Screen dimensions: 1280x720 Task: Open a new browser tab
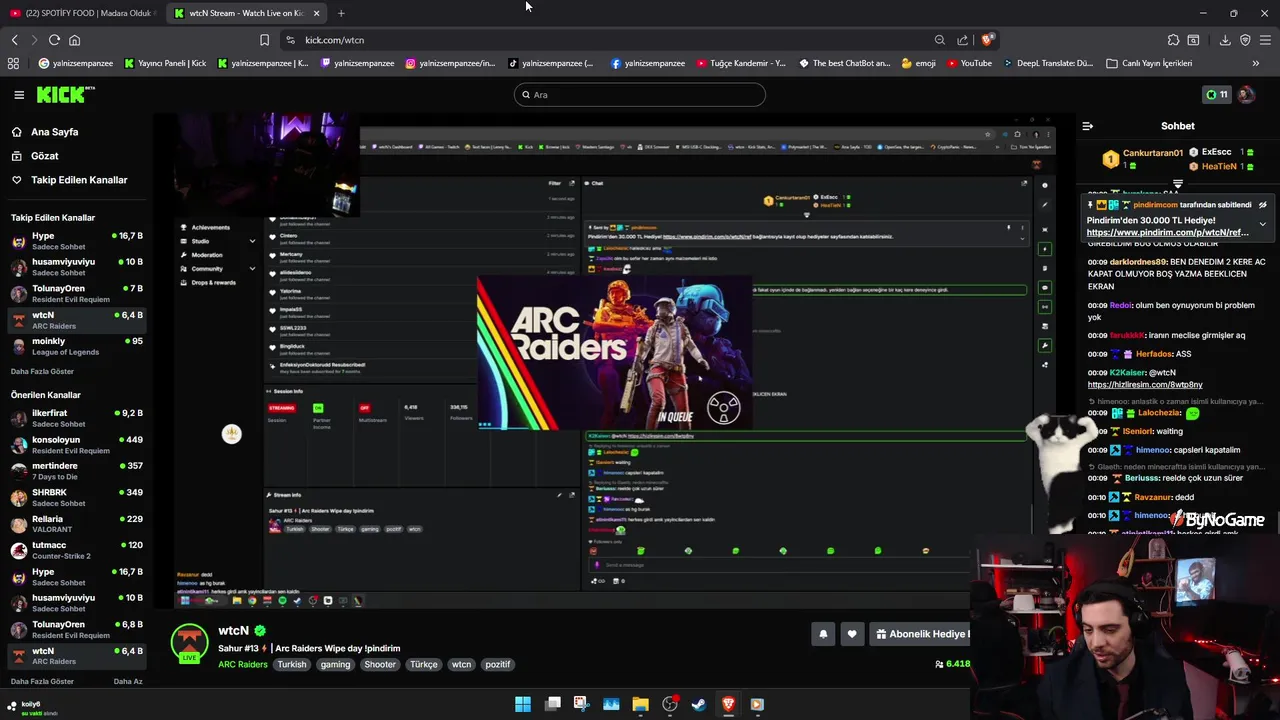(x=341, y=13)
